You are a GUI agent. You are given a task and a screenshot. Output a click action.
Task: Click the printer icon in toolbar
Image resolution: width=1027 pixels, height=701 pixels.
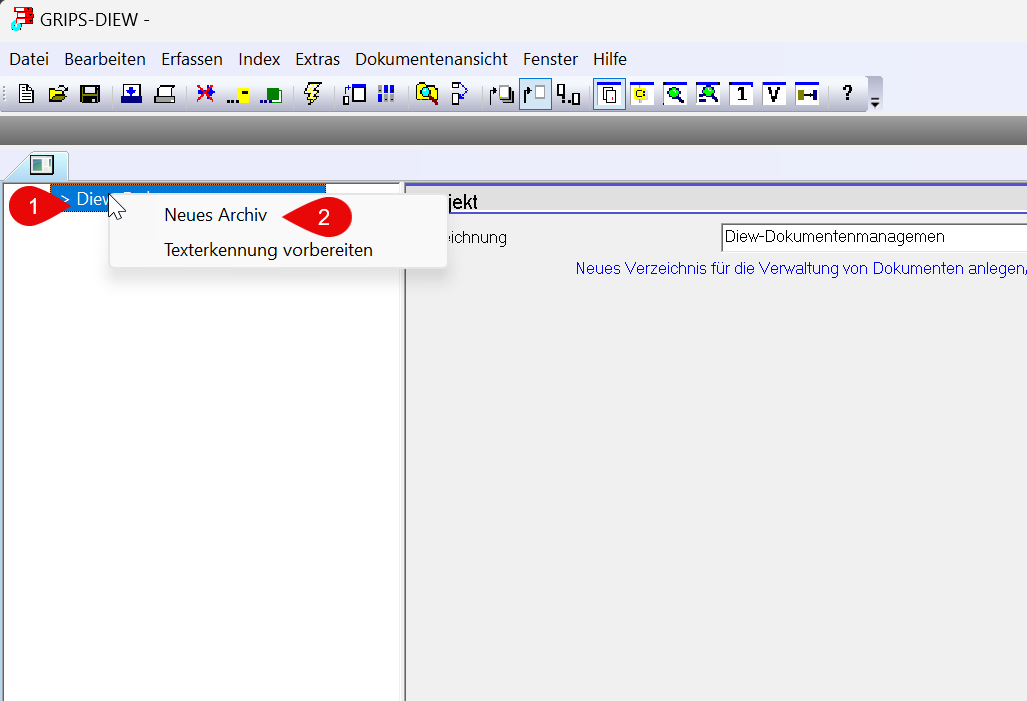[165, 94]
